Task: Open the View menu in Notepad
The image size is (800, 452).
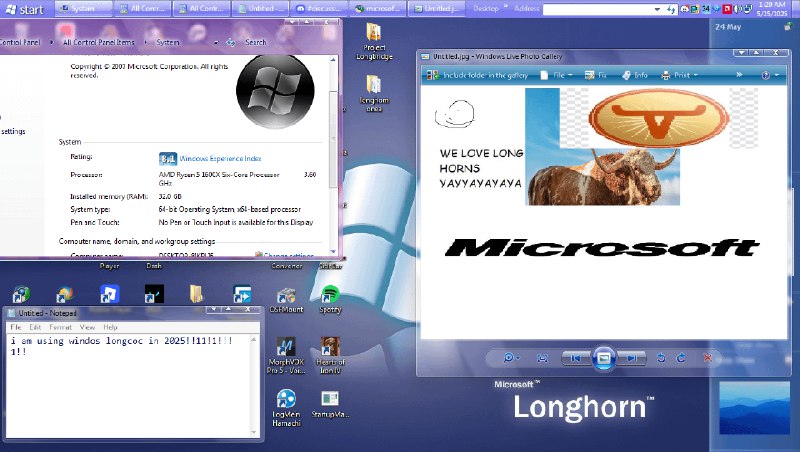Action: click(87, 327)
